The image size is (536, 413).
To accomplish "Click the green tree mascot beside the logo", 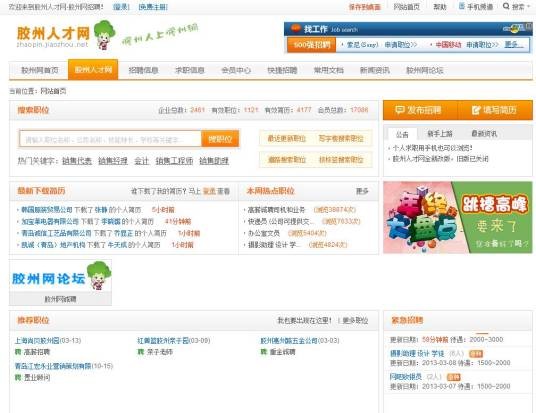I will [104, 35].
